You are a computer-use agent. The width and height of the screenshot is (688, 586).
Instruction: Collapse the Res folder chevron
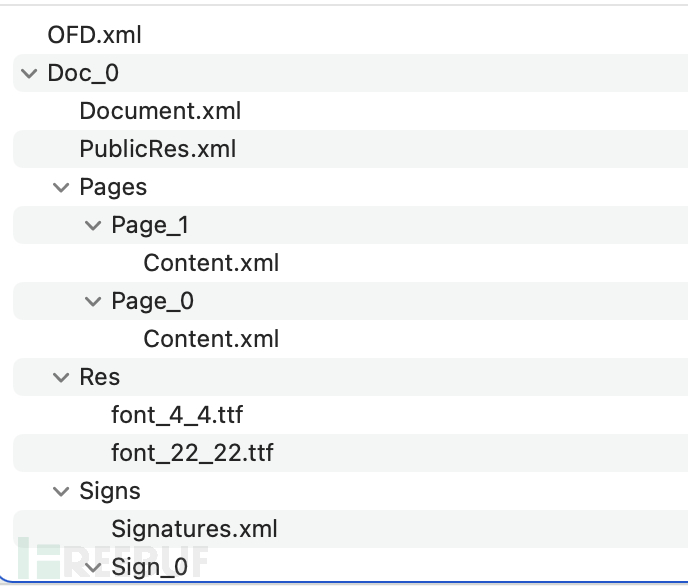61,377
